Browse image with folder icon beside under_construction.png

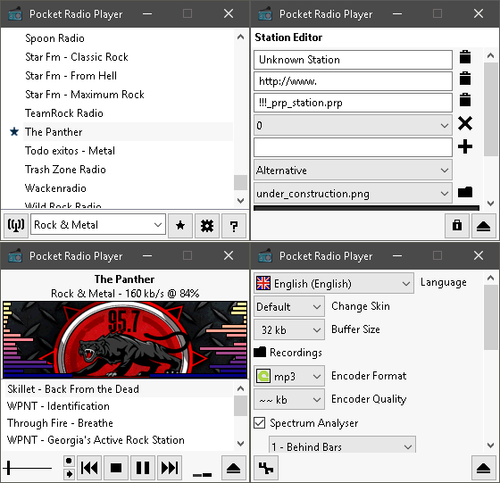pos(465,192)
